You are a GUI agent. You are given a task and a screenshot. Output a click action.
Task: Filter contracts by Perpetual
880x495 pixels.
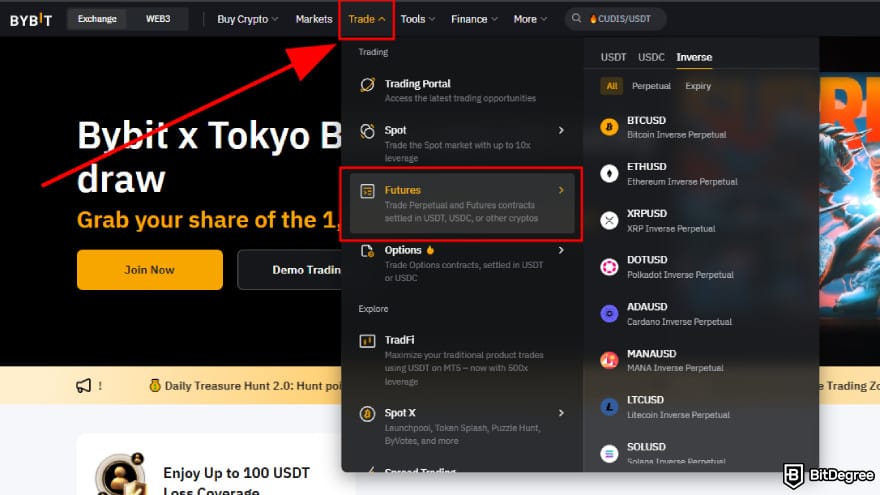651,86
